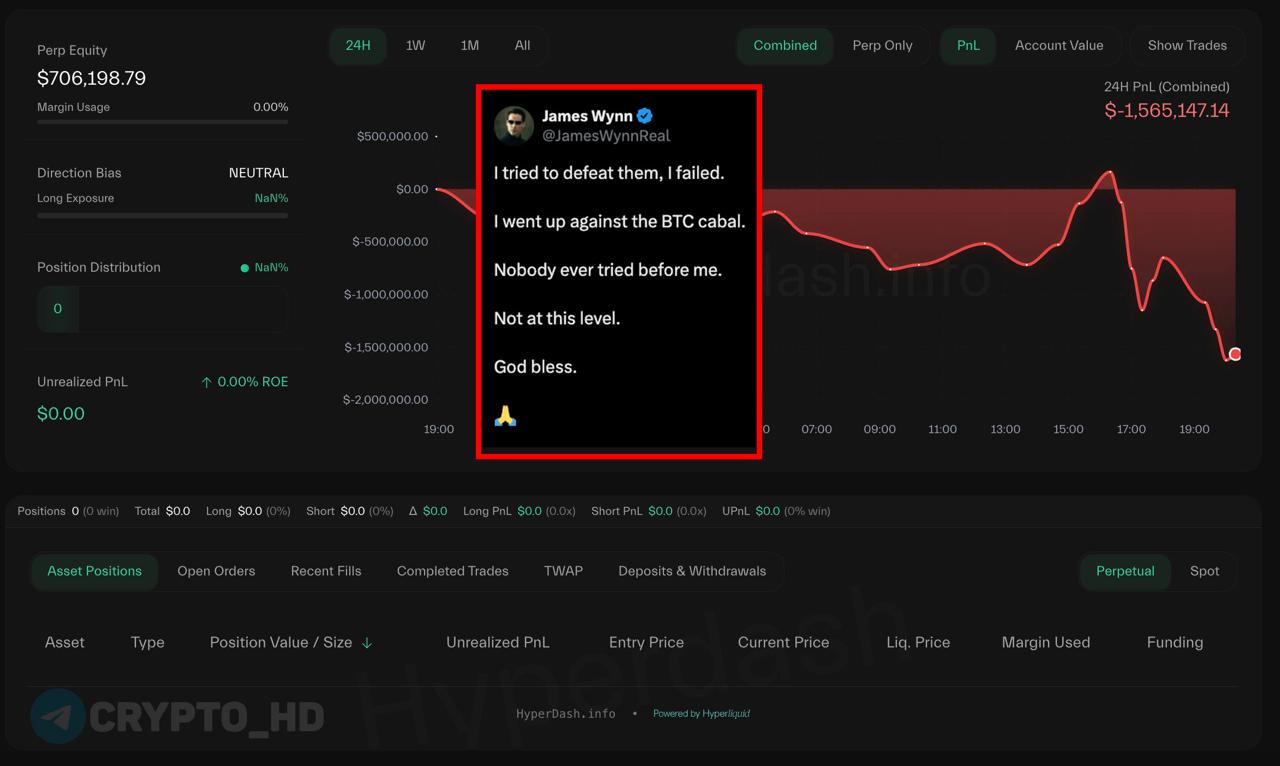Switch to Perp Only view

click(882, 46)
